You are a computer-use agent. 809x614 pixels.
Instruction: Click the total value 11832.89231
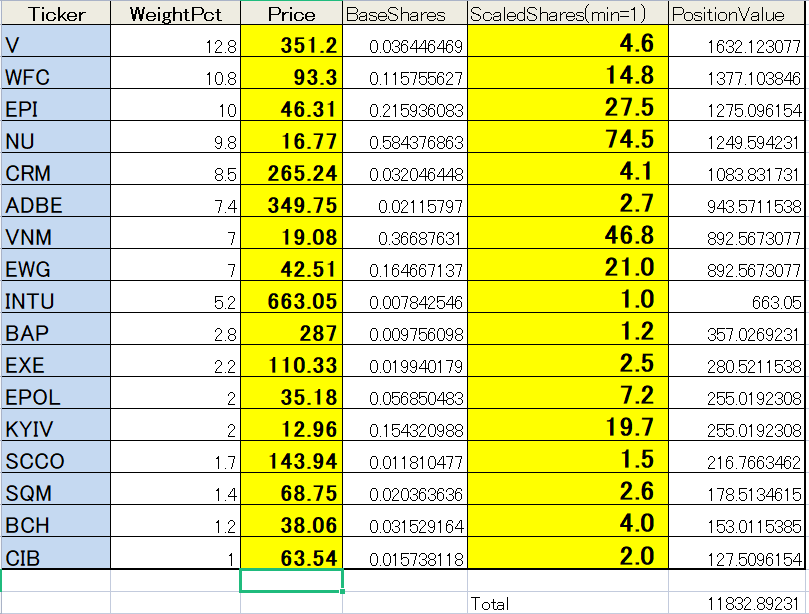click(736, 603)
